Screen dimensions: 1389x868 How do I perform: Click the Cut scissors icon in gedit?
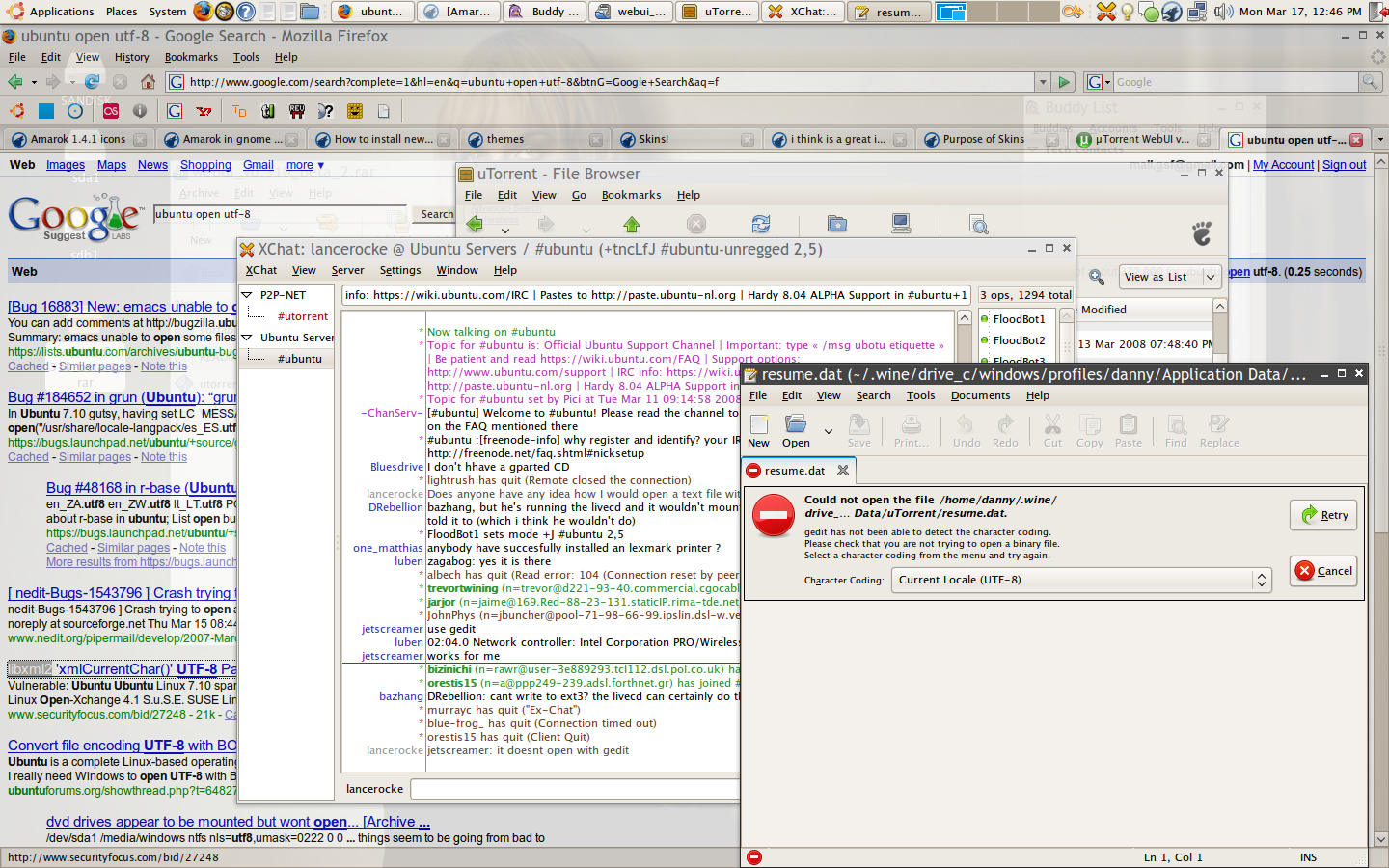[1052, 424]
